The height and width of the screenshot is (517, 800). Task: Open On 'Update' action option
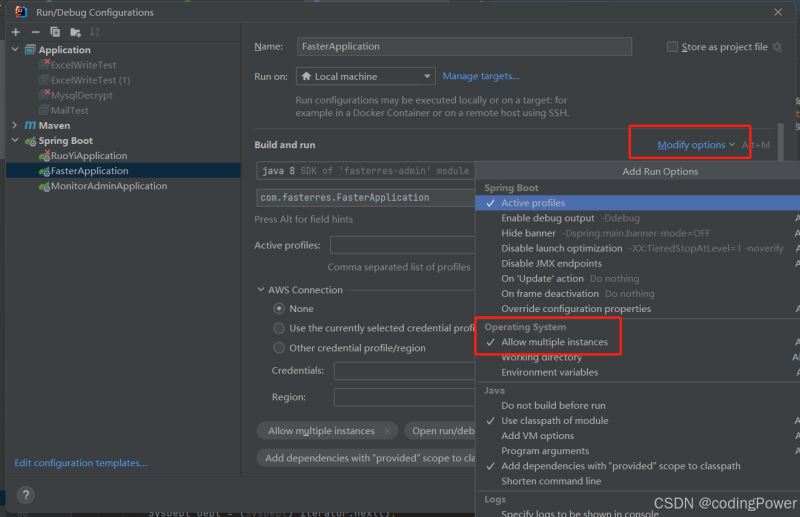coord(638,279)
